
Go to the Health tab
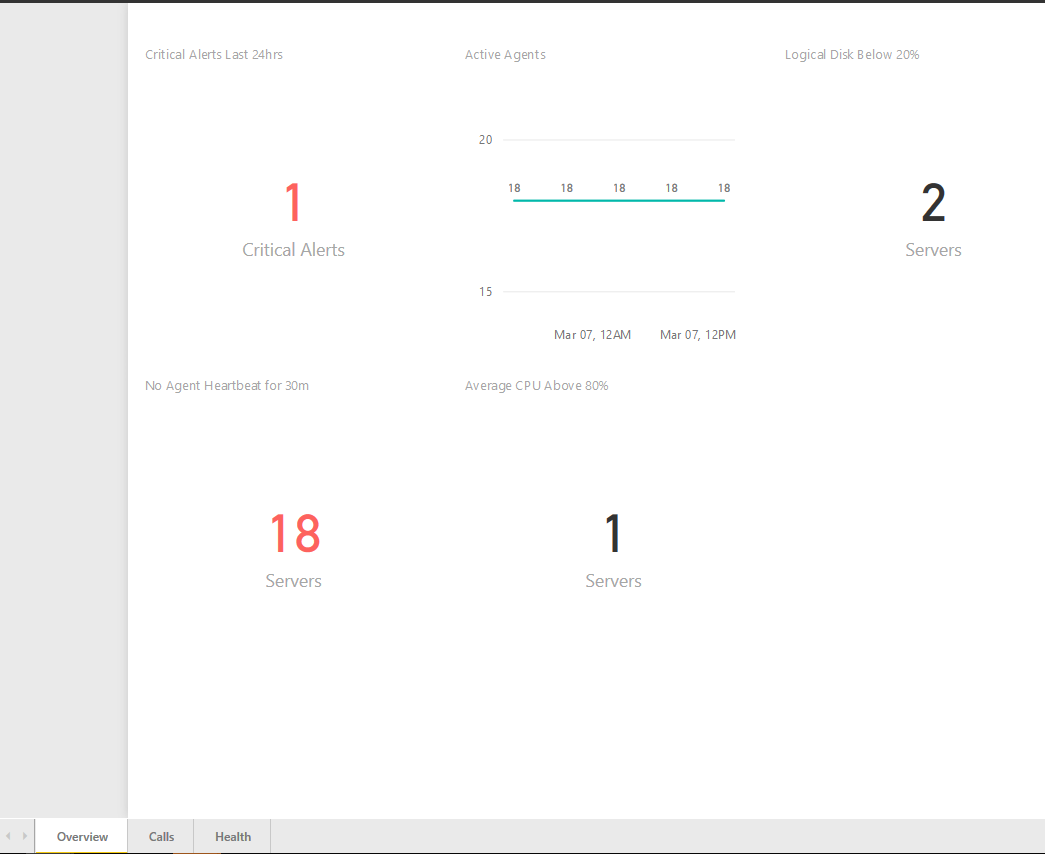tap(233, 837)
